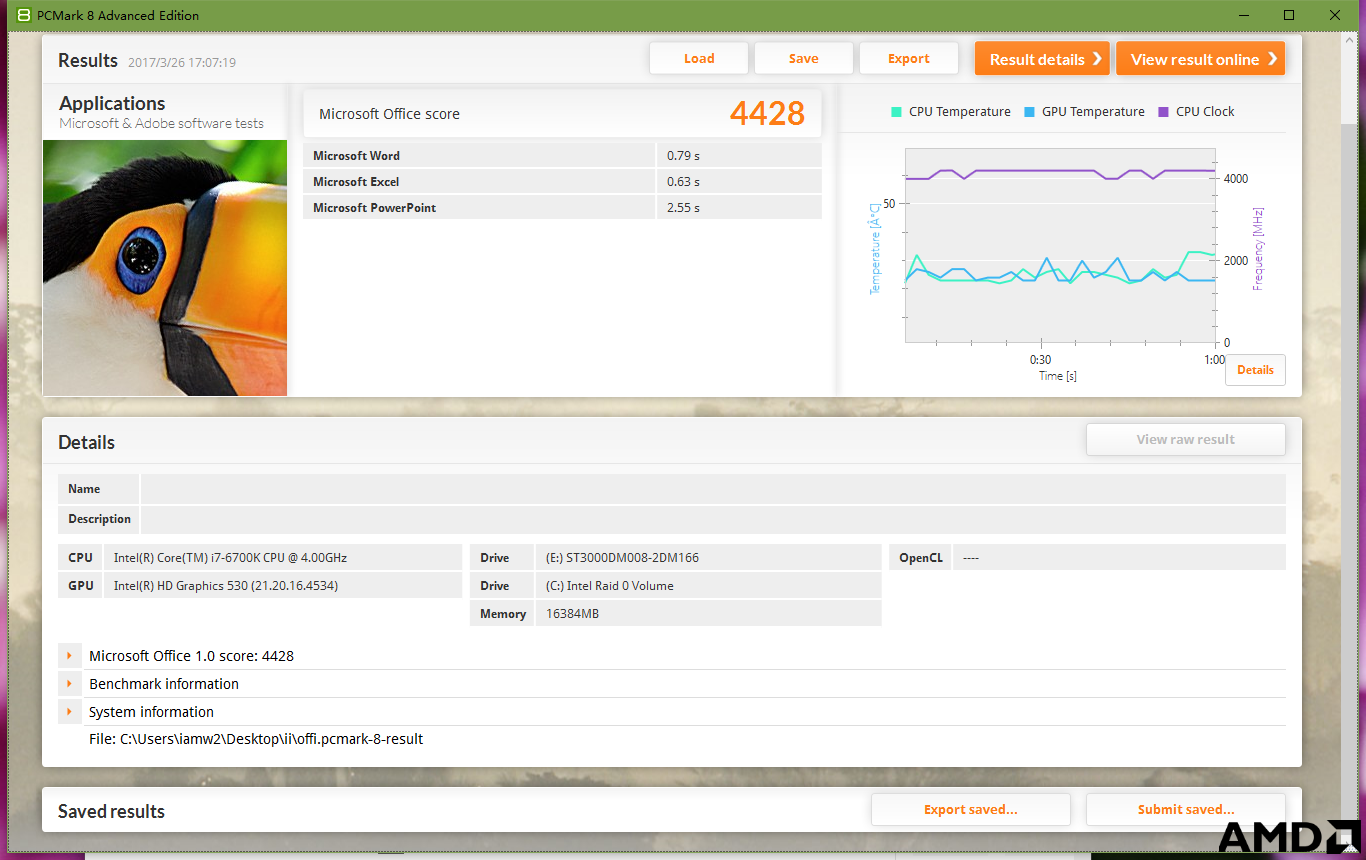The image size is (1366, 860).
Task: Select the Microsoft Word result row
Action: [x=562, y=155]
